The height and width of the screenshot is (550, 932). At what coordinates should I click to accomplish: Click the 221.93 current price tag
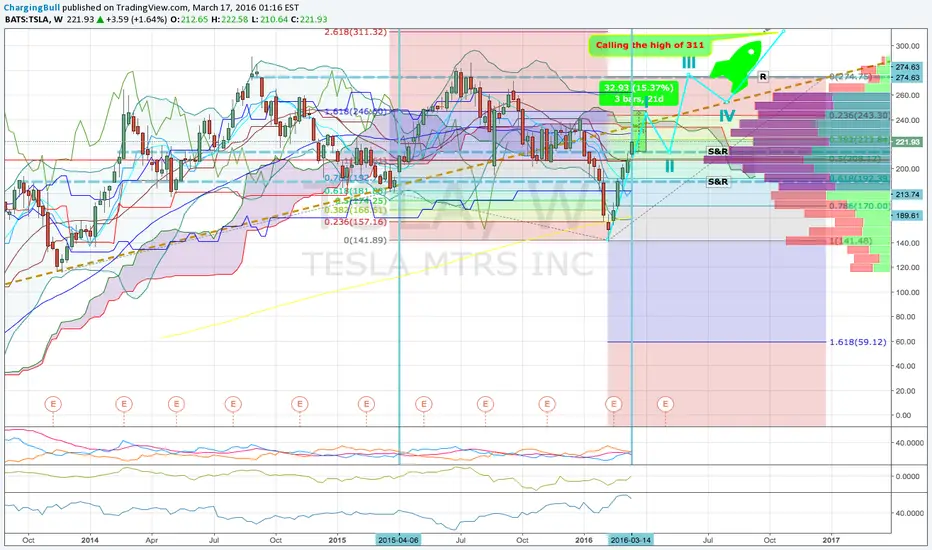point(907,142)
